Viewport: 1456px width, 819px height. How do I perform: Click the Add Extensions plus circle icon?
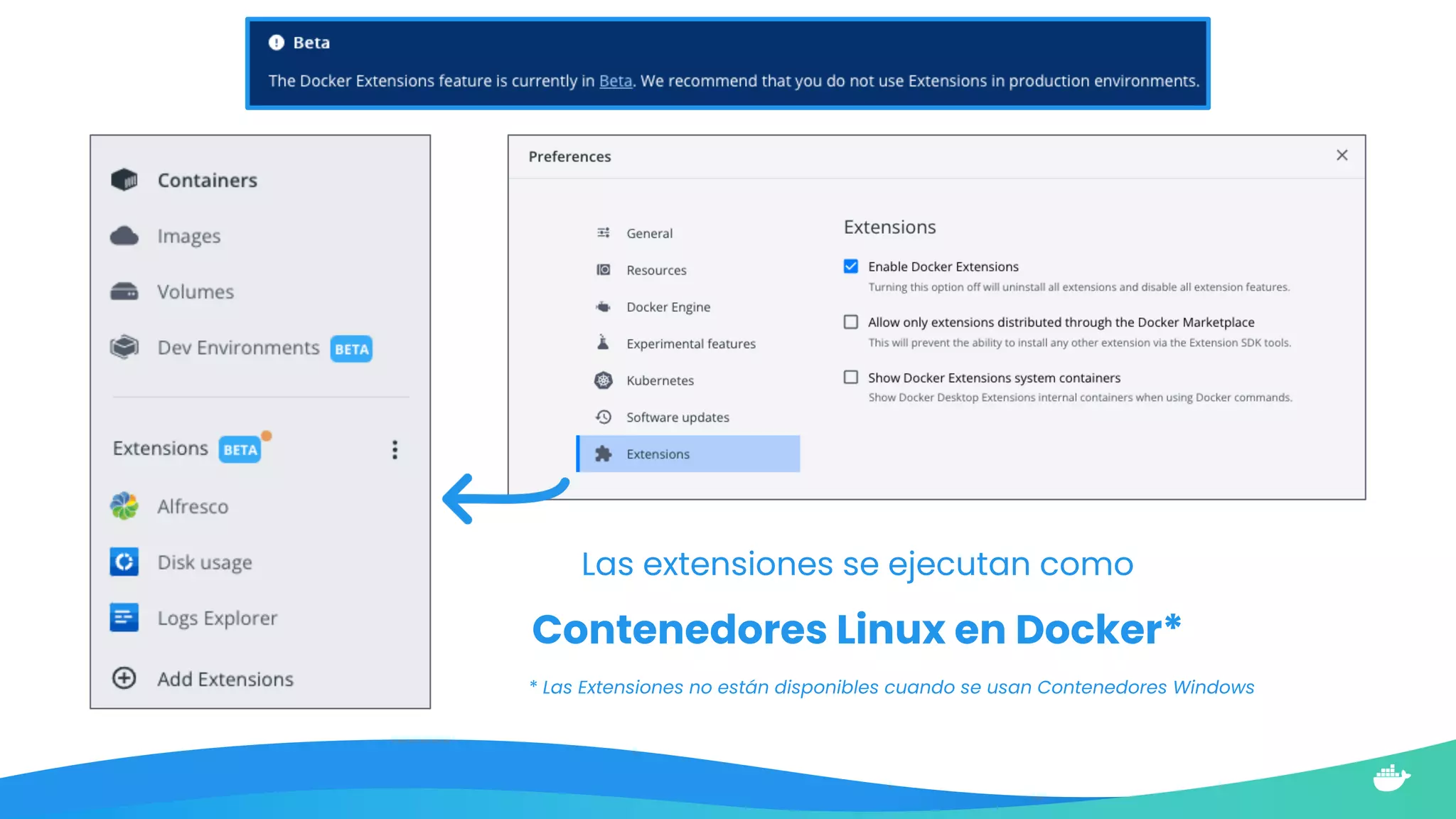pos(124,678)
